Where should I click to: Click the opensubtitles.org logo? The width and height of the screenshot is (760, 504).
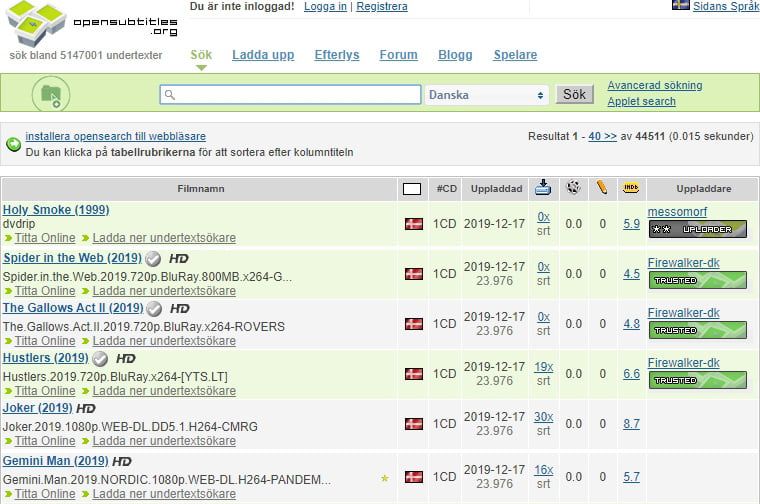(91, 24)
